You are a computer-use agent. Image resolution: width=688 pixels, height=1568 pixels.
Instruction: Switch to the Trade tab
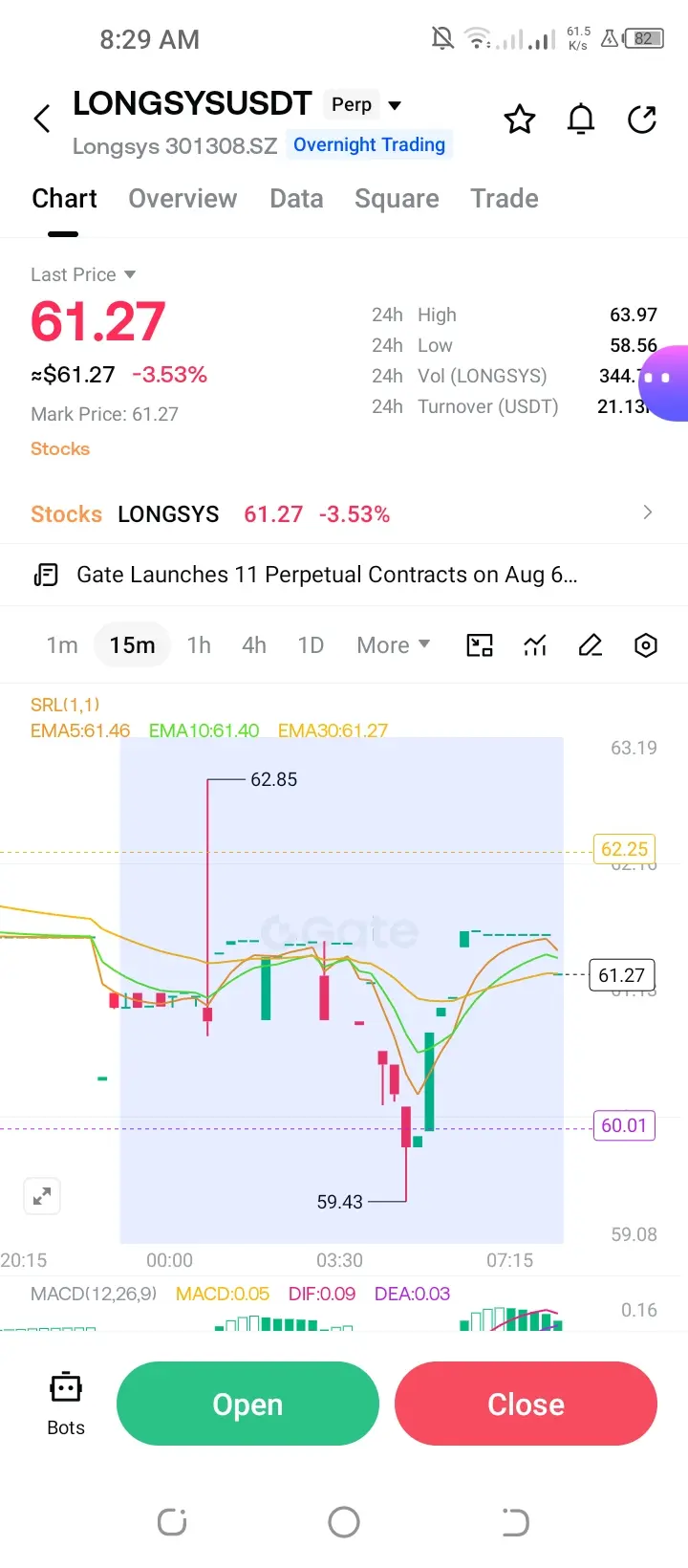pyautogui.click(x=505, y=199)
